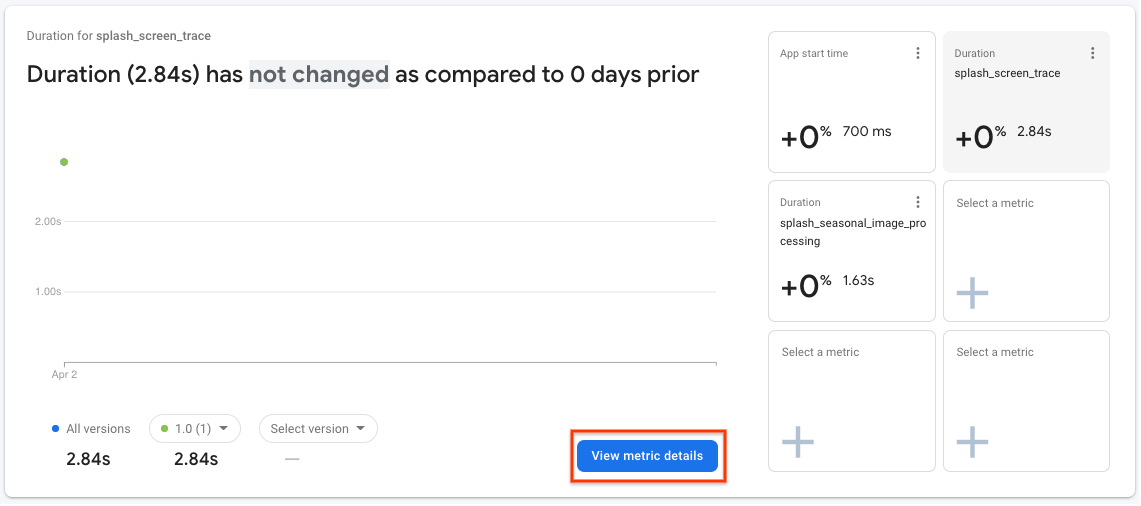The height and width of the screenshot is (506, 1141).
Task: Open splash_screen_trace card three-dot menu
Action: click(1092, 54)
